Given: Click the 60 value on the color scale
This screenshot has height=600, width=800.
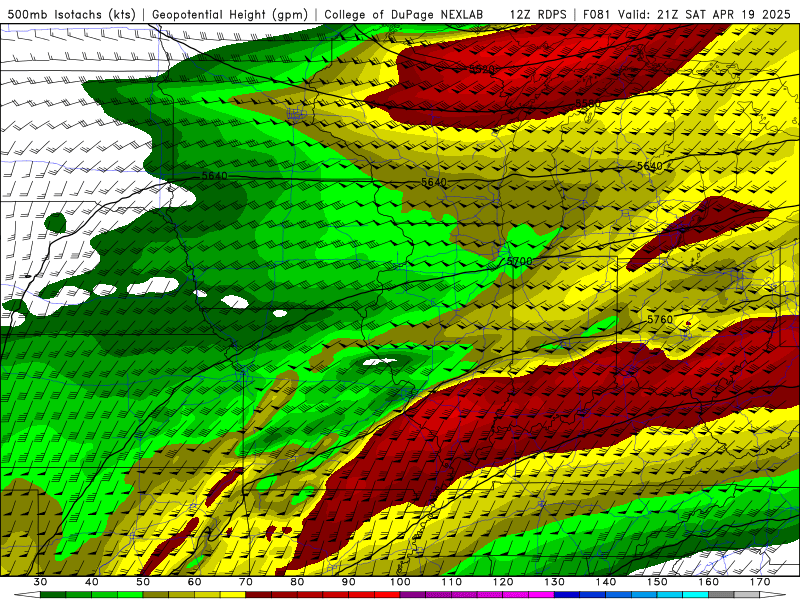Looking at the screenshot, I should 194,582.
